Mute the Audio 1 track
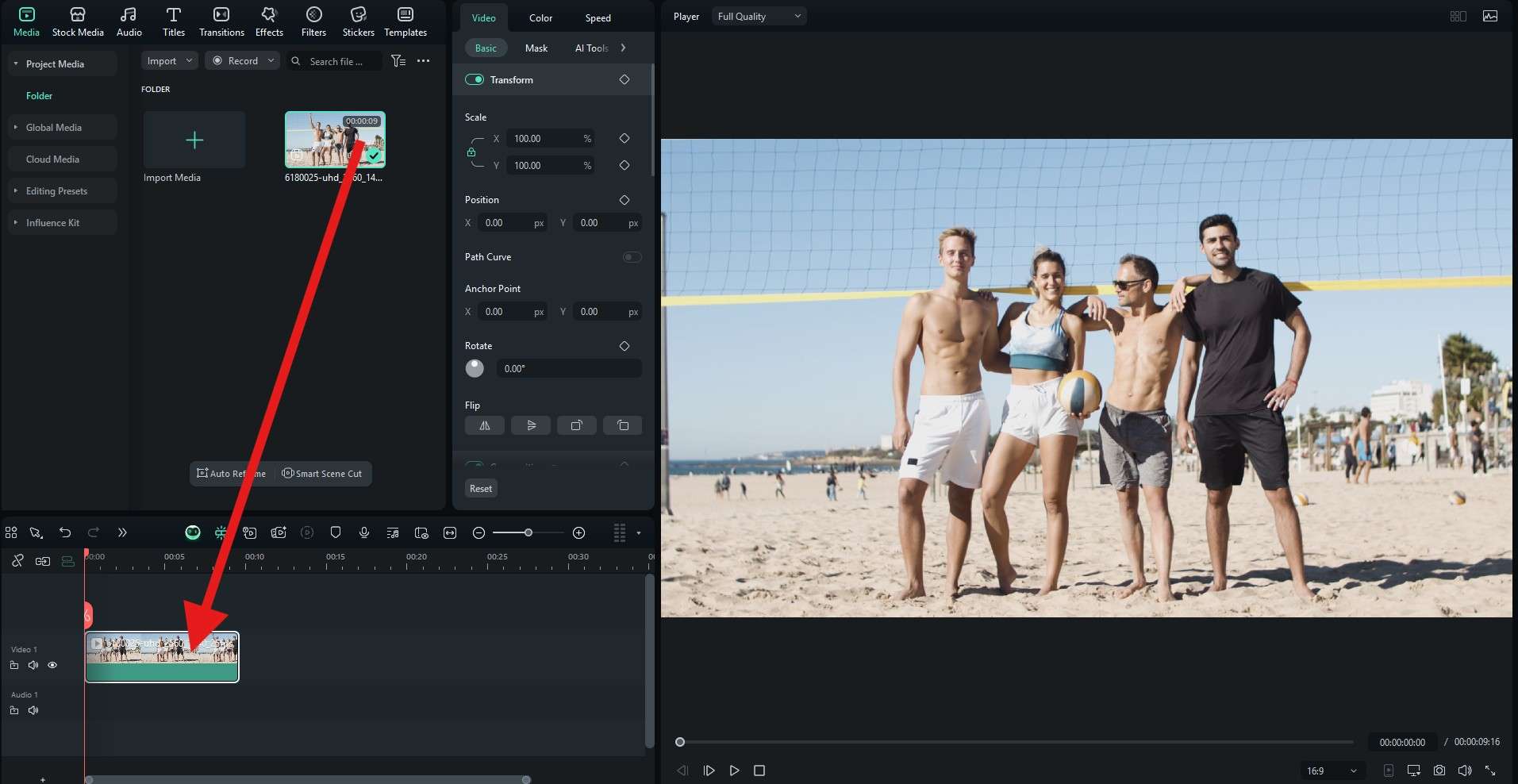1518x784 pixels. point(33,710)
